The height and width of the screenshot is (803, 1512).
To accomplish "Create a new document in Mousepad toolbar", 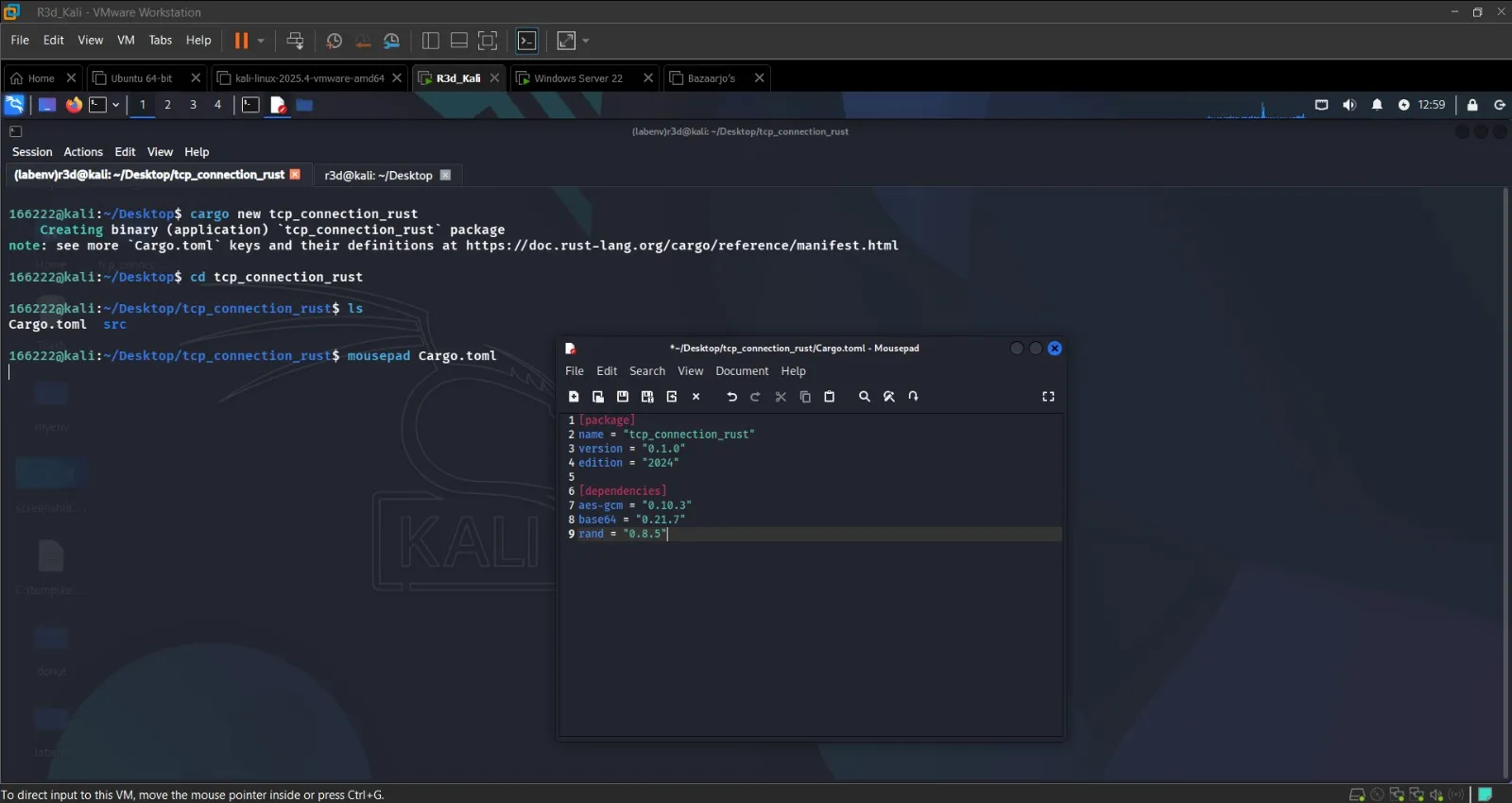I will pos(574,397).
